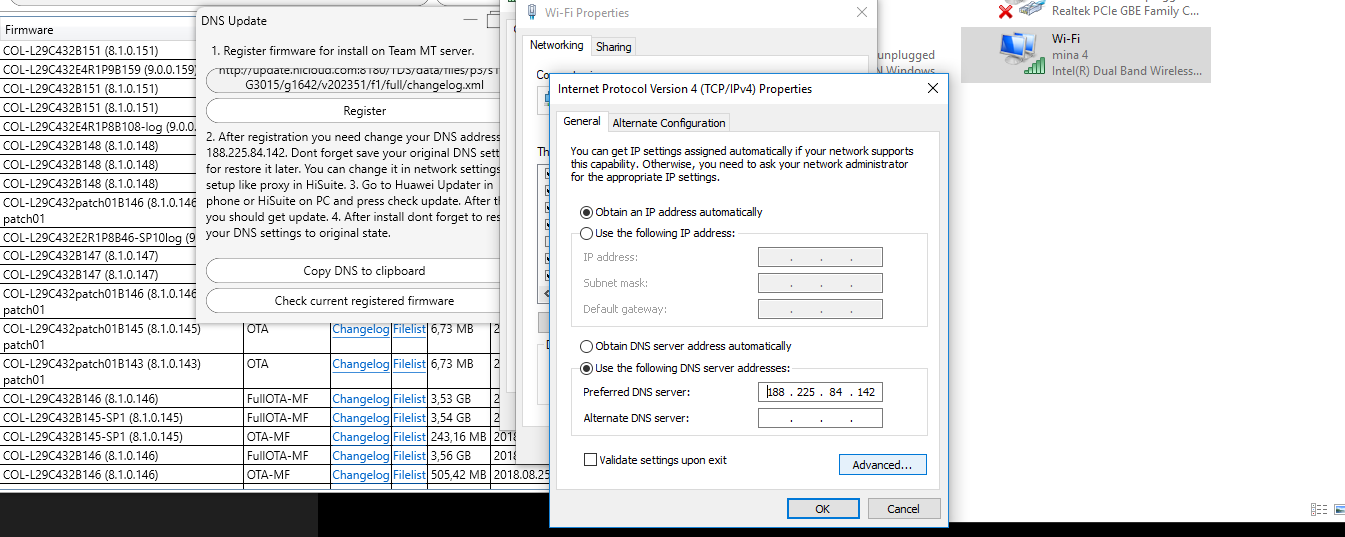Viewport: 1345px width, 537px height.
Task: Switch to details view icon in Network Connections
Action: click(x=1317, y=510)
